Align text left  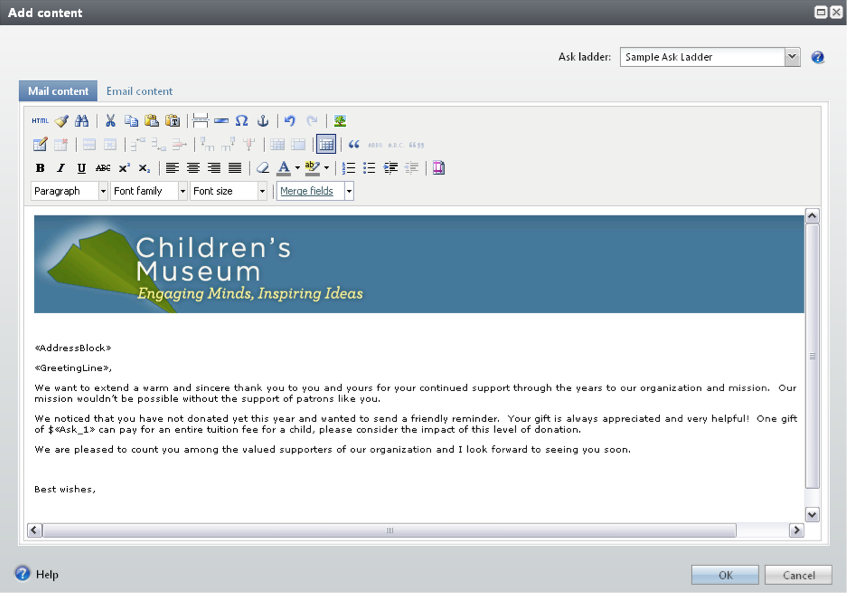coord(173,168)
